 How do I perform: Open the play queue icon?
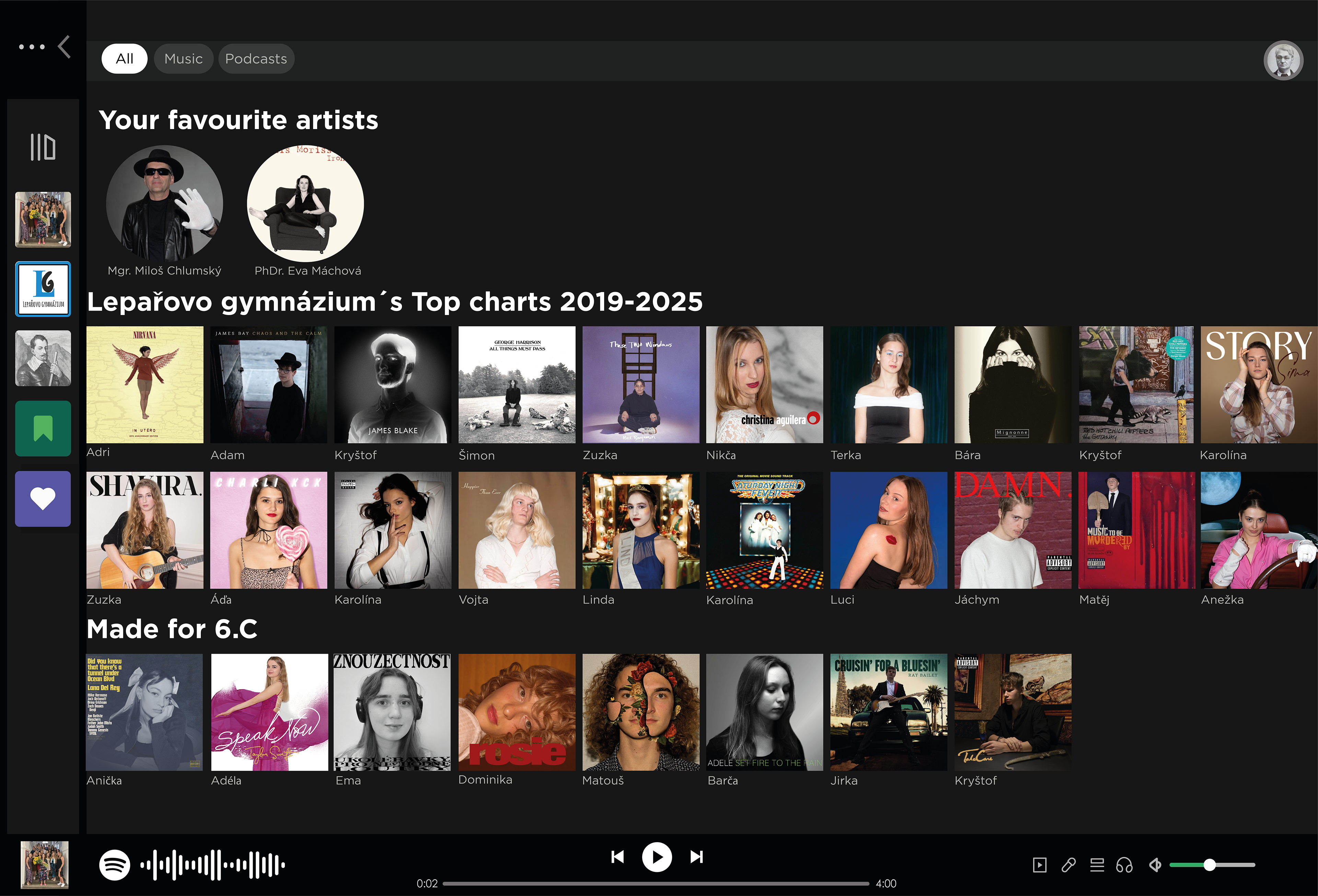(1097, 865)
